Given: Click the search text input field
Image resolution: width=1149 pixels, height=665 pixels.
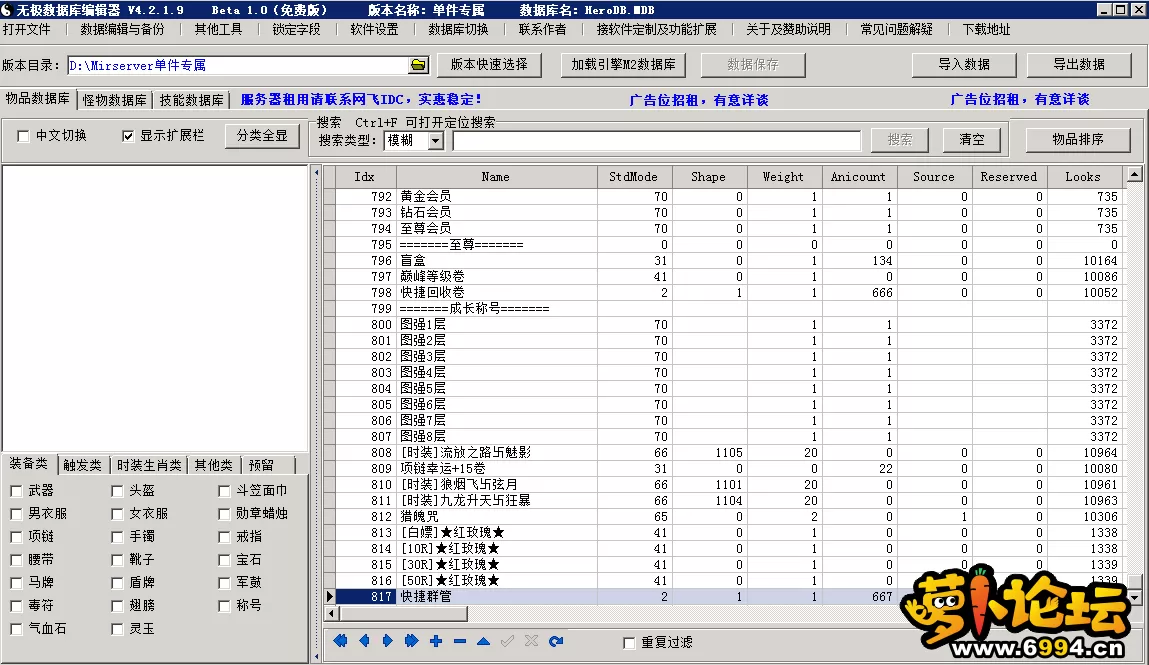Looking at the screenshot, I should pos(657,141).
